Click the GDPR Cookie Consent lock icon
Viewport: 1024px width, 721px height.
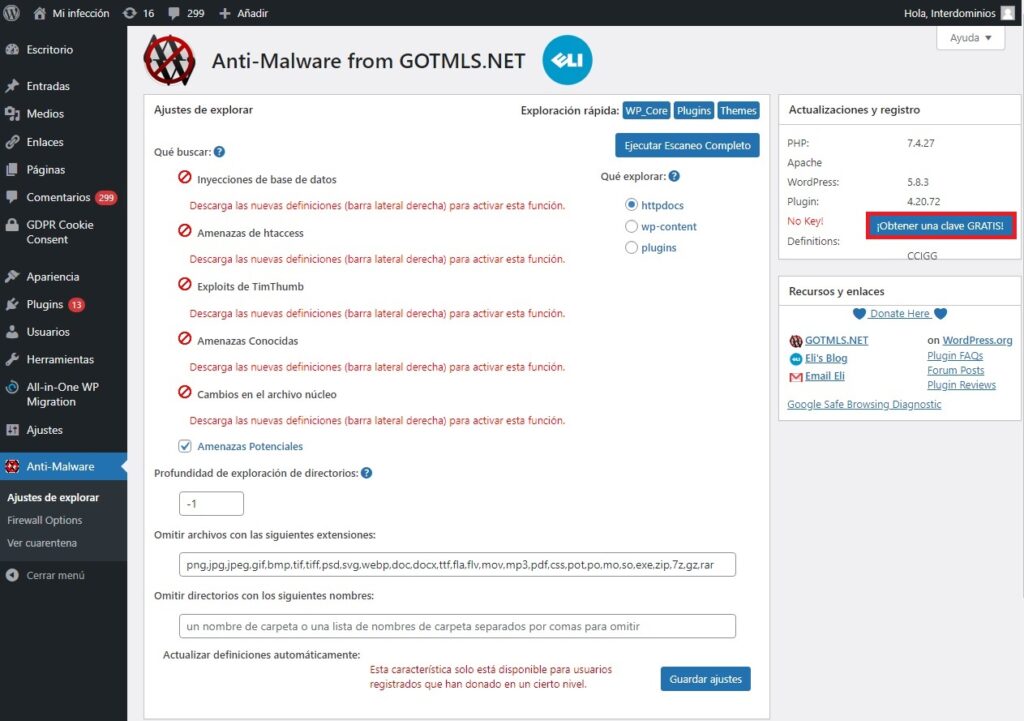12,225
